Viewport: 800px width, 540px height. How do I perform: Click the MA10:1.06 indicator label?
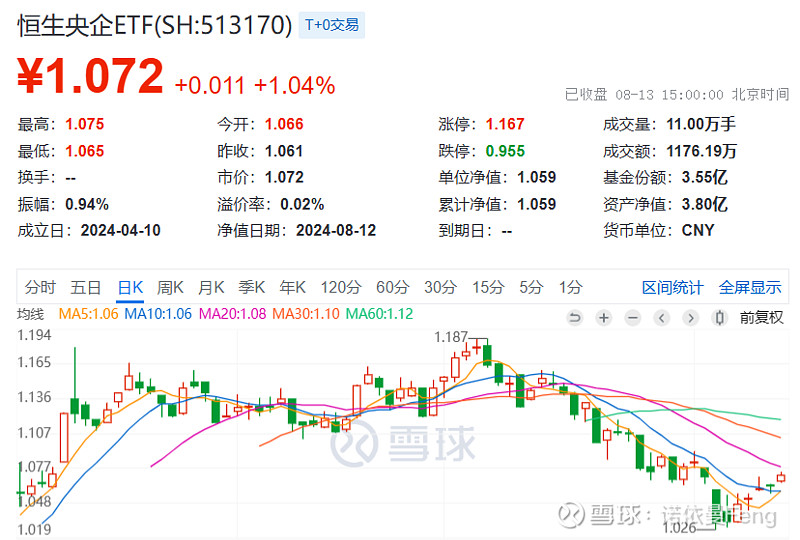(x=158, y=314)
